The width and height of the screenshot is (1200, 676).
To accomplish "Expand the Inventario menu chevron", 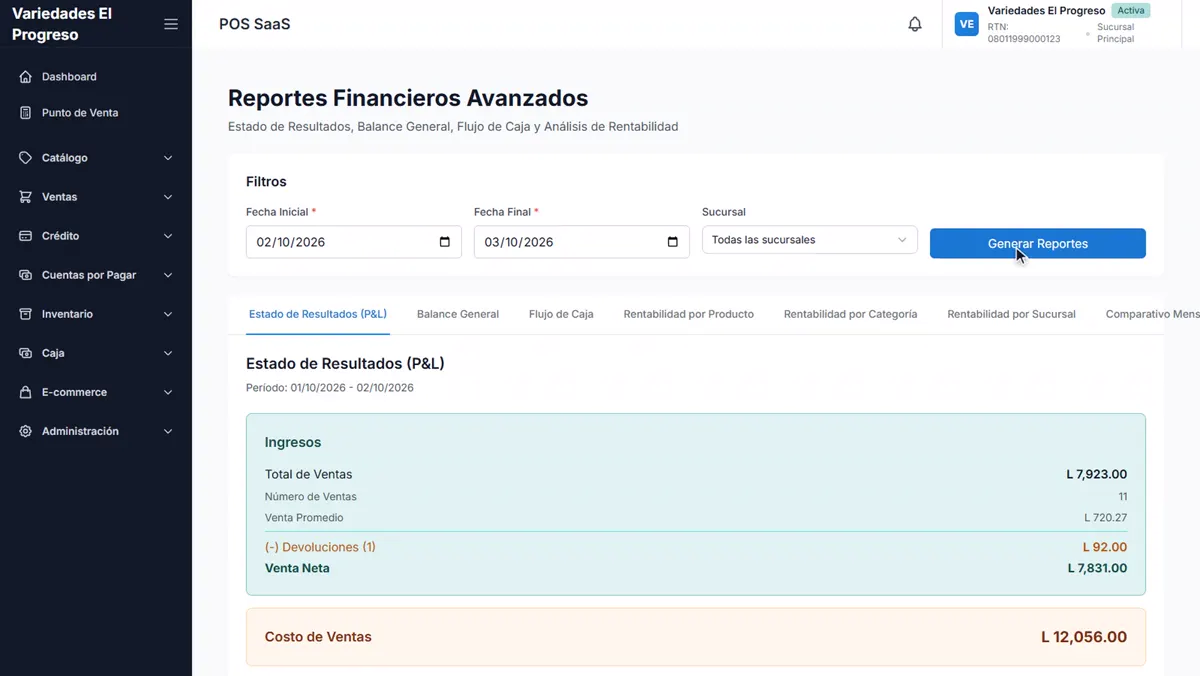I will (x=168, y=314).
